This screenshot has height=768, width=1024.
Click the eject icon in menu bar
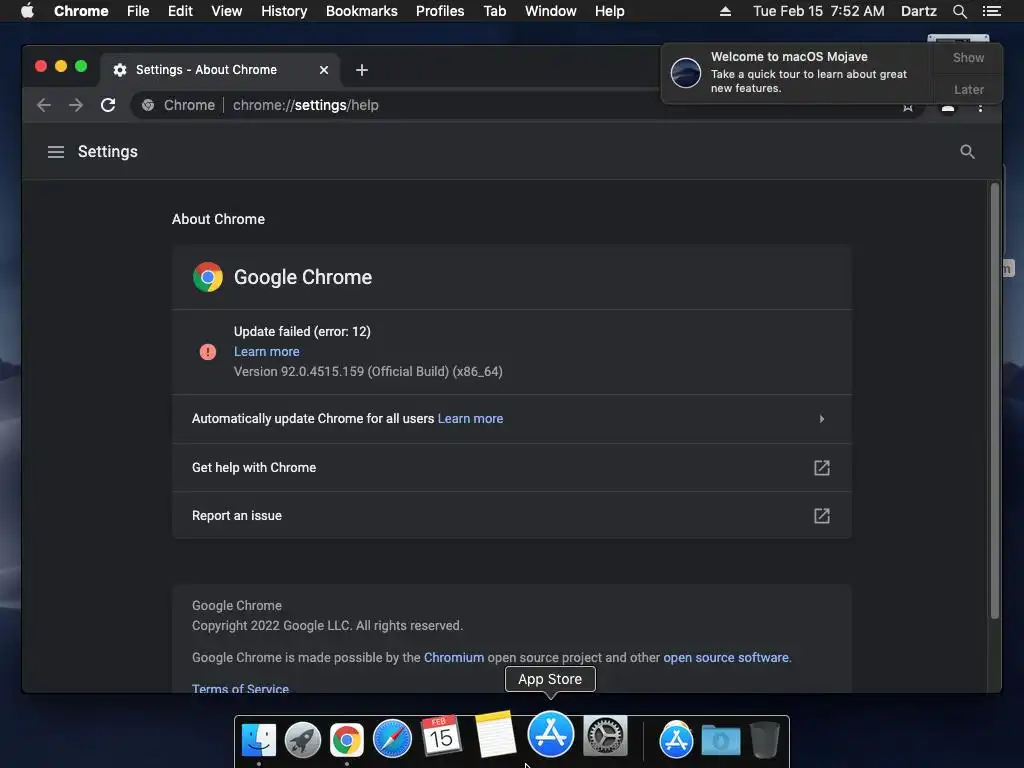pyautogui.click(x=726, y=11)
